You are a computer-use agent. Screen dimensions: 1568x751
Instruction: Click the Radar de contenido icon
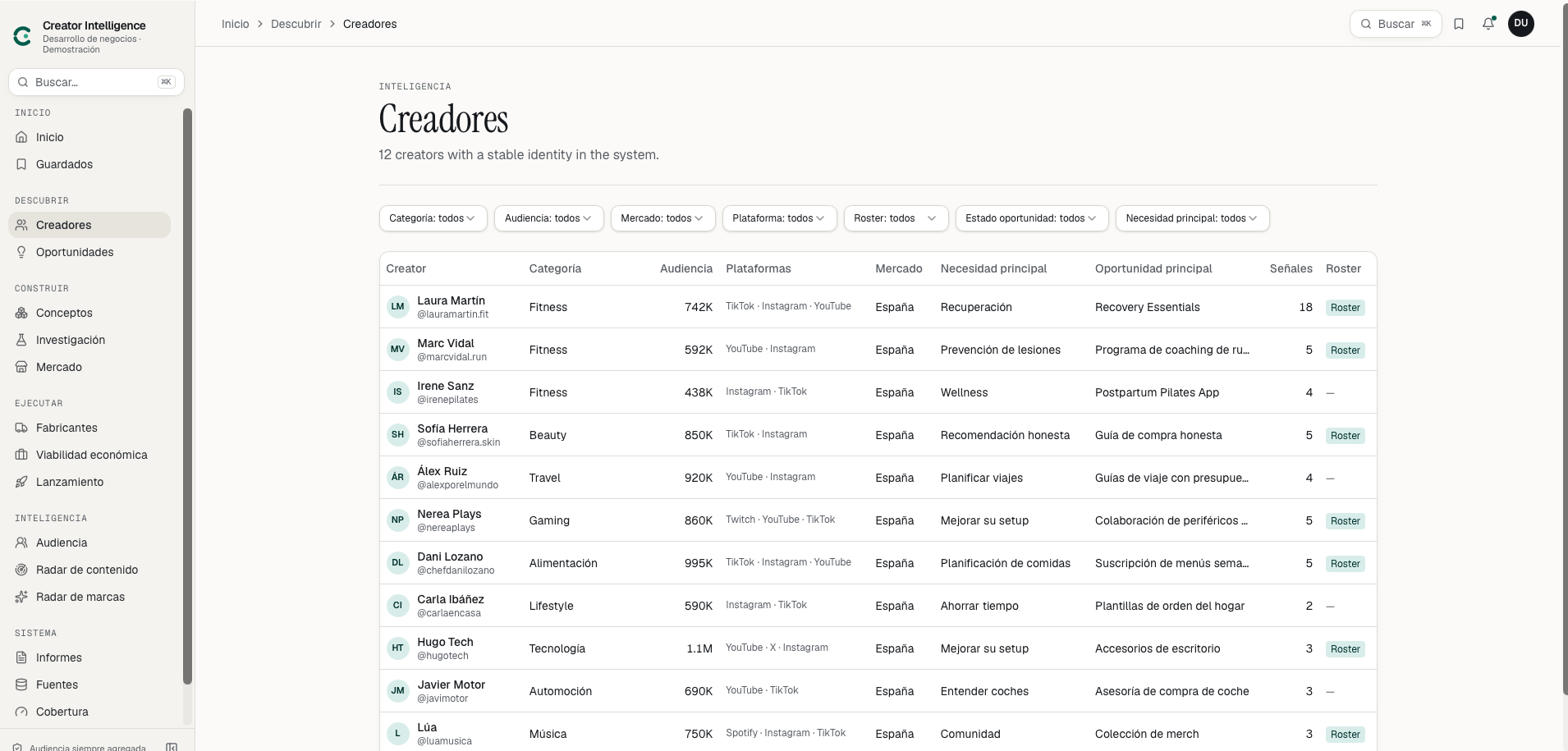coord(22,570)
